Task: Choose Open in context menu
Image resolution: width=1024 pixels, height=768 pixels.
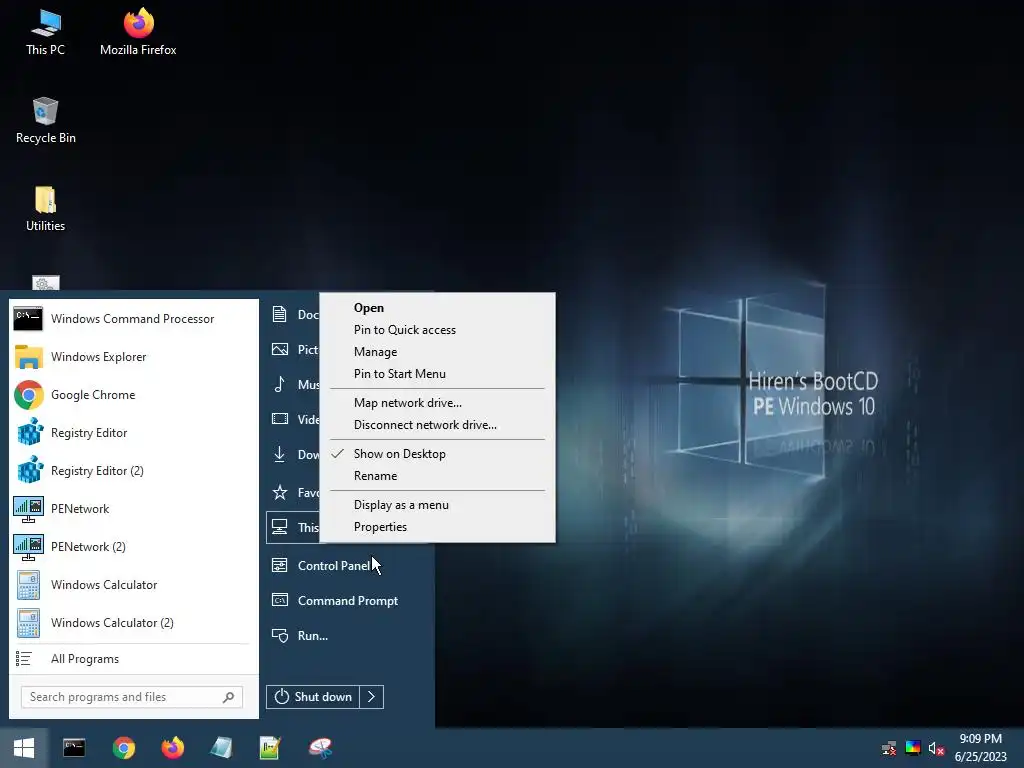Action: pyautogui.click(x=438, y=308)
